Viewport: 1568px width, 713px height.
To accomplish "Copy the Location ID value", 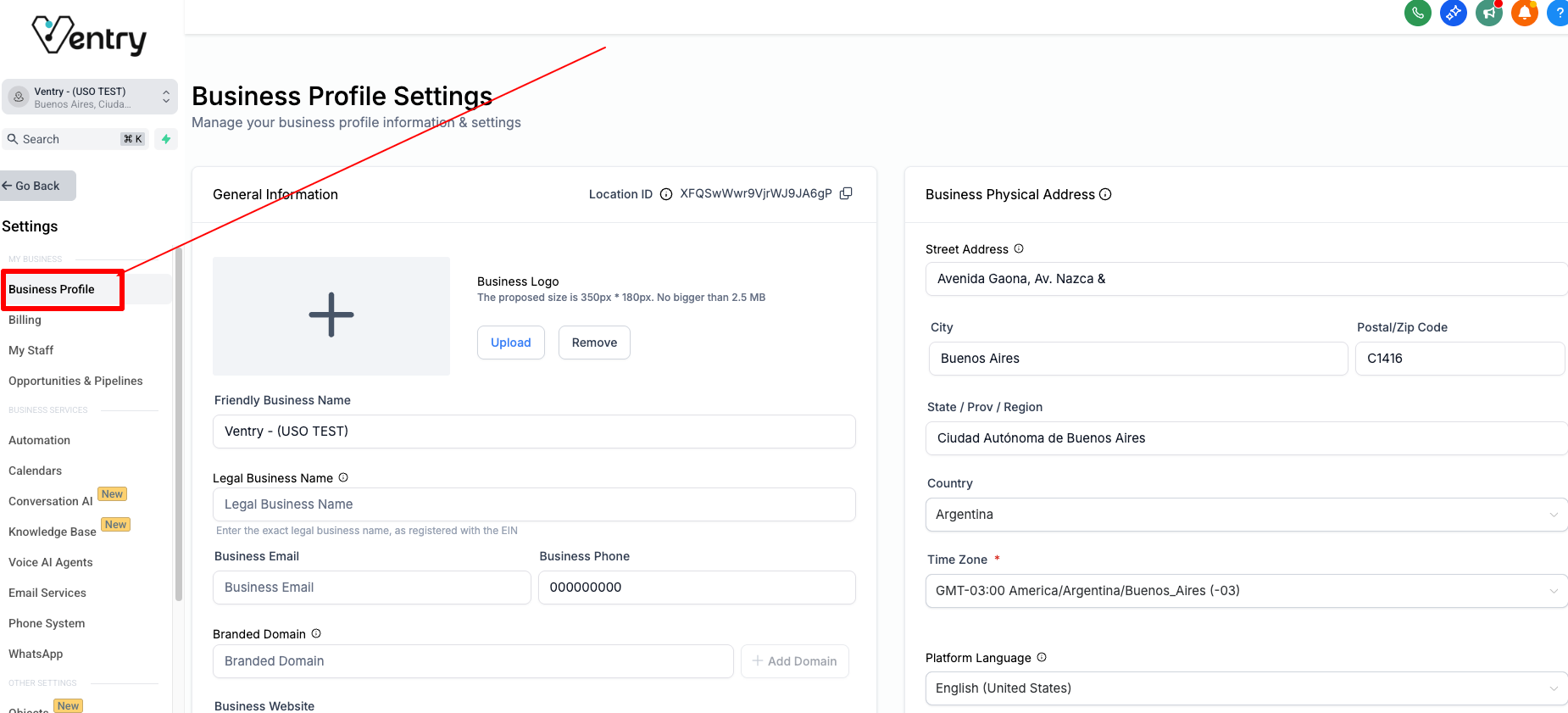I will pos(846,193).
